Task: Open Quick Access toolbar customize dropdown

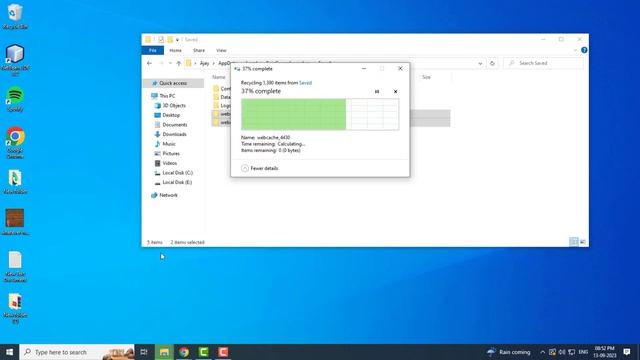Action: [x=177, y=40]
